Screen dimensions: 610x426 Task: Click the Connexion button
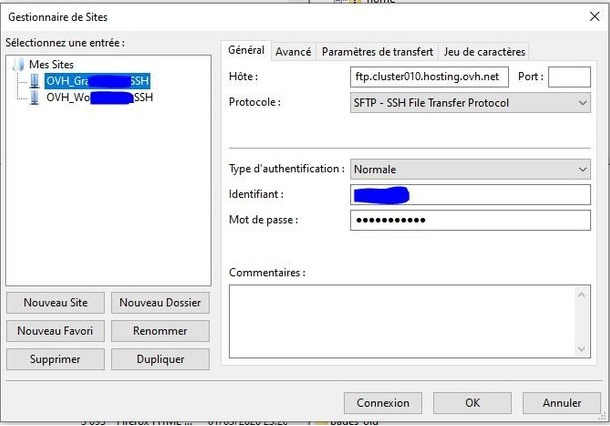point(383,403)
